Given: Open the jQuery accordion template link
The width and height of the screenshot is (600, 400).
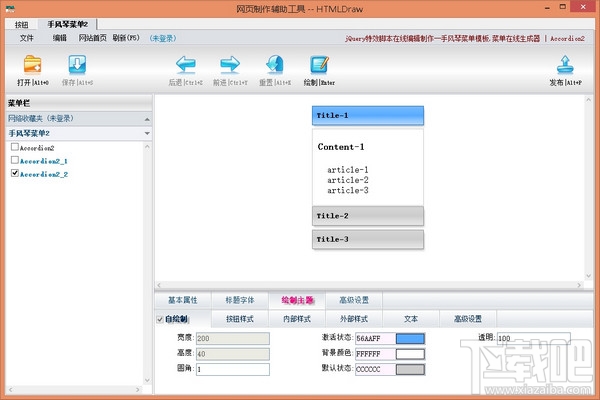Looking at the screenshot, I should coord(442,38).
